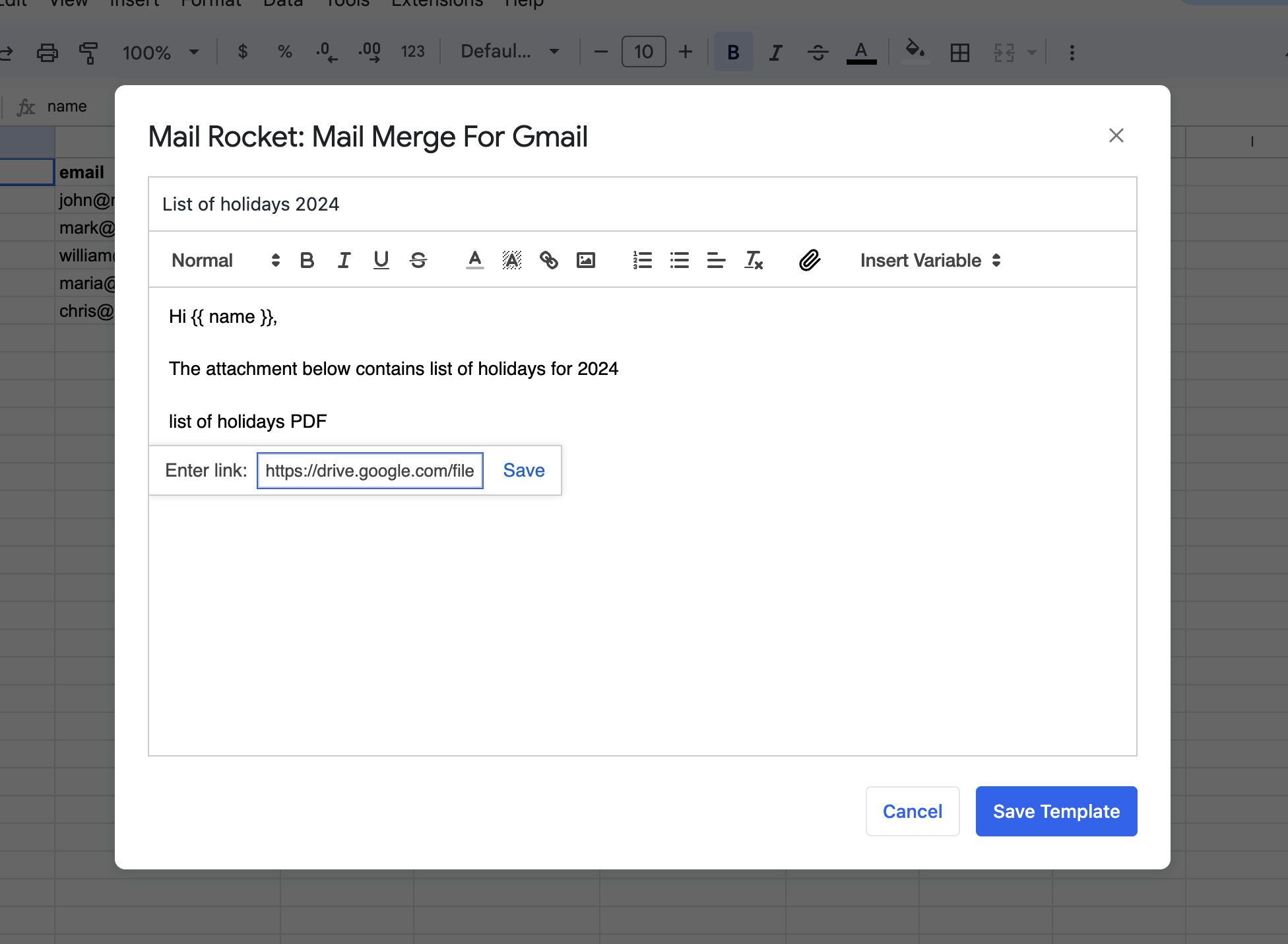This screenshot has height=944, width=1288.
Task: Click the attachment paperclip icon
Action: (809, 260)
